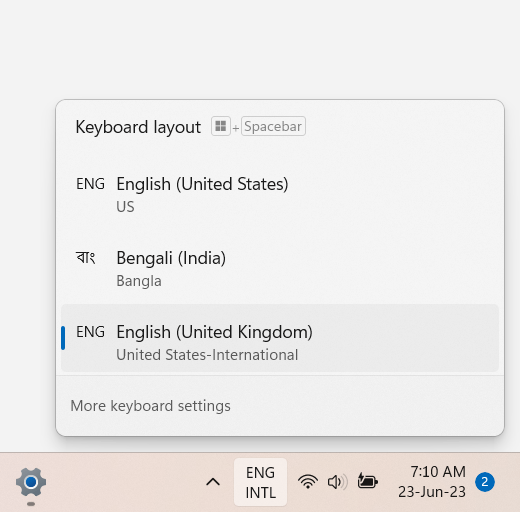Select English (United Kingdom) layout
The image size is (520, 512).
[x=280, y=338]
